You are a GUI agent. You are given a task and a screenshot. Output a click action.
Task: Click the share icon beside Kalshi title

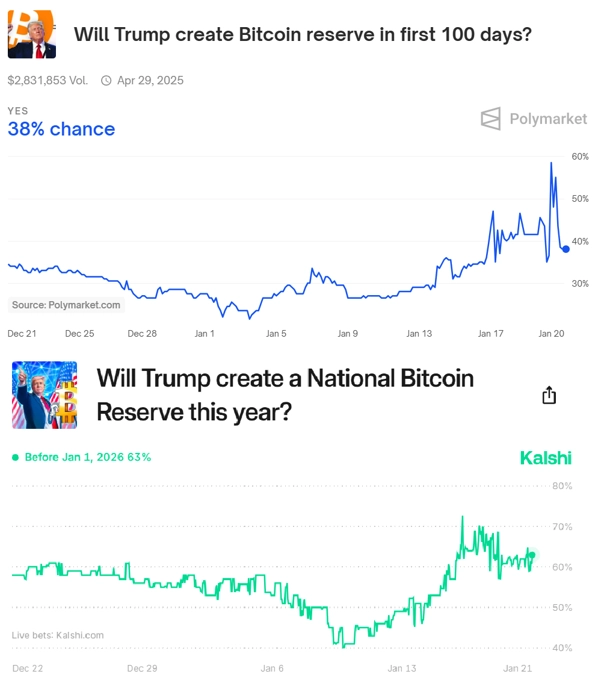pyautogui.click(x=549, y=395)
